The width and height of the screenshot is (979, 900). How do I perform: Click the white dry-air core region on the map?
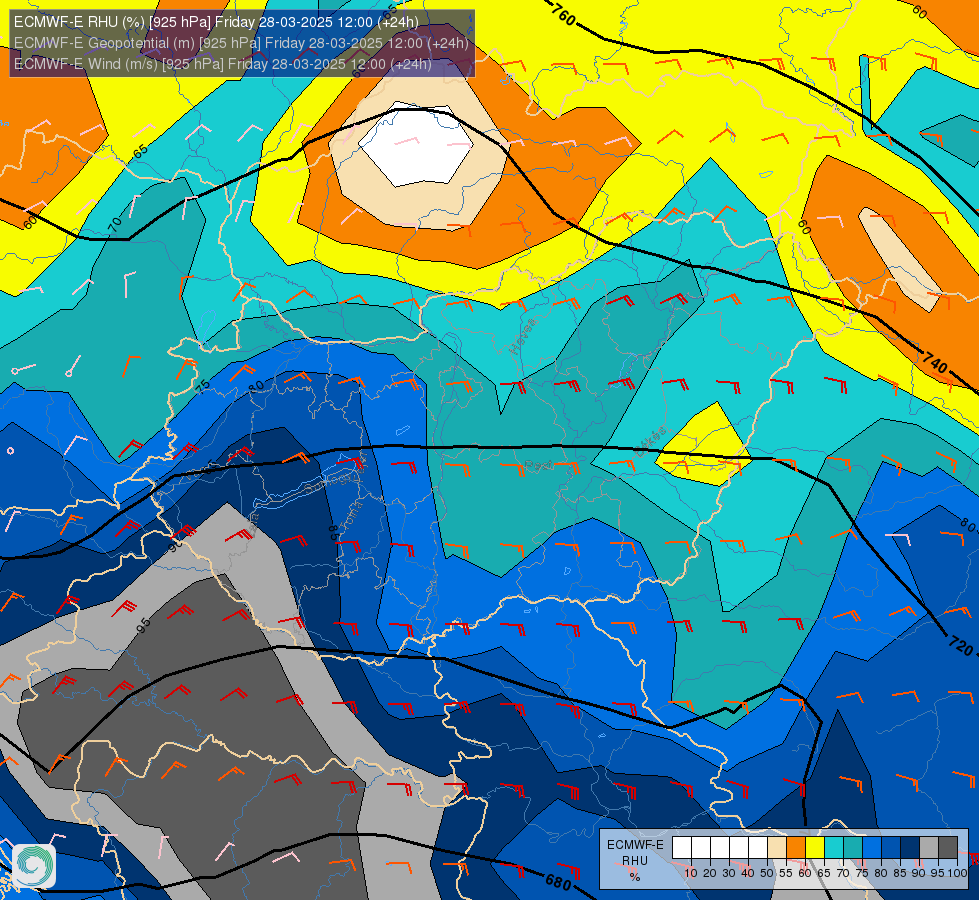click(x=415, y=147)
